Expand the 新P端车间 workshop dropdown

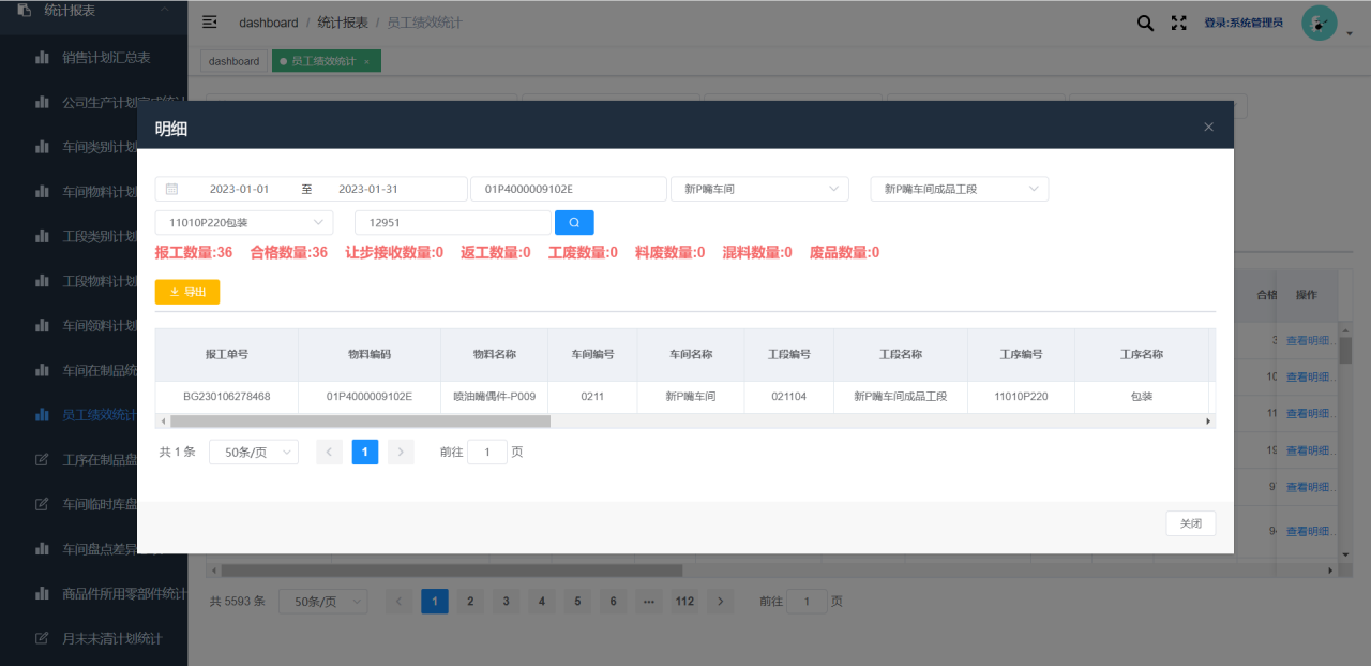[759, 189]
